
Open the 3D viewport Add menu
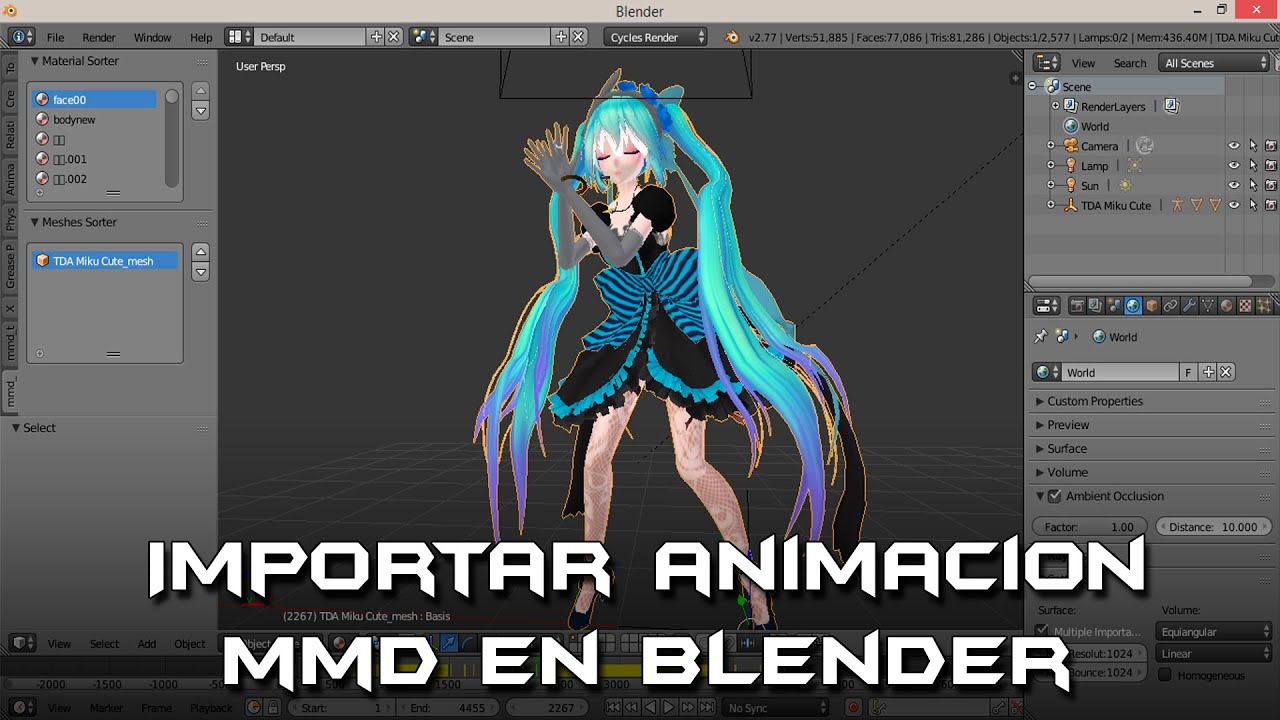click(147, 644)
